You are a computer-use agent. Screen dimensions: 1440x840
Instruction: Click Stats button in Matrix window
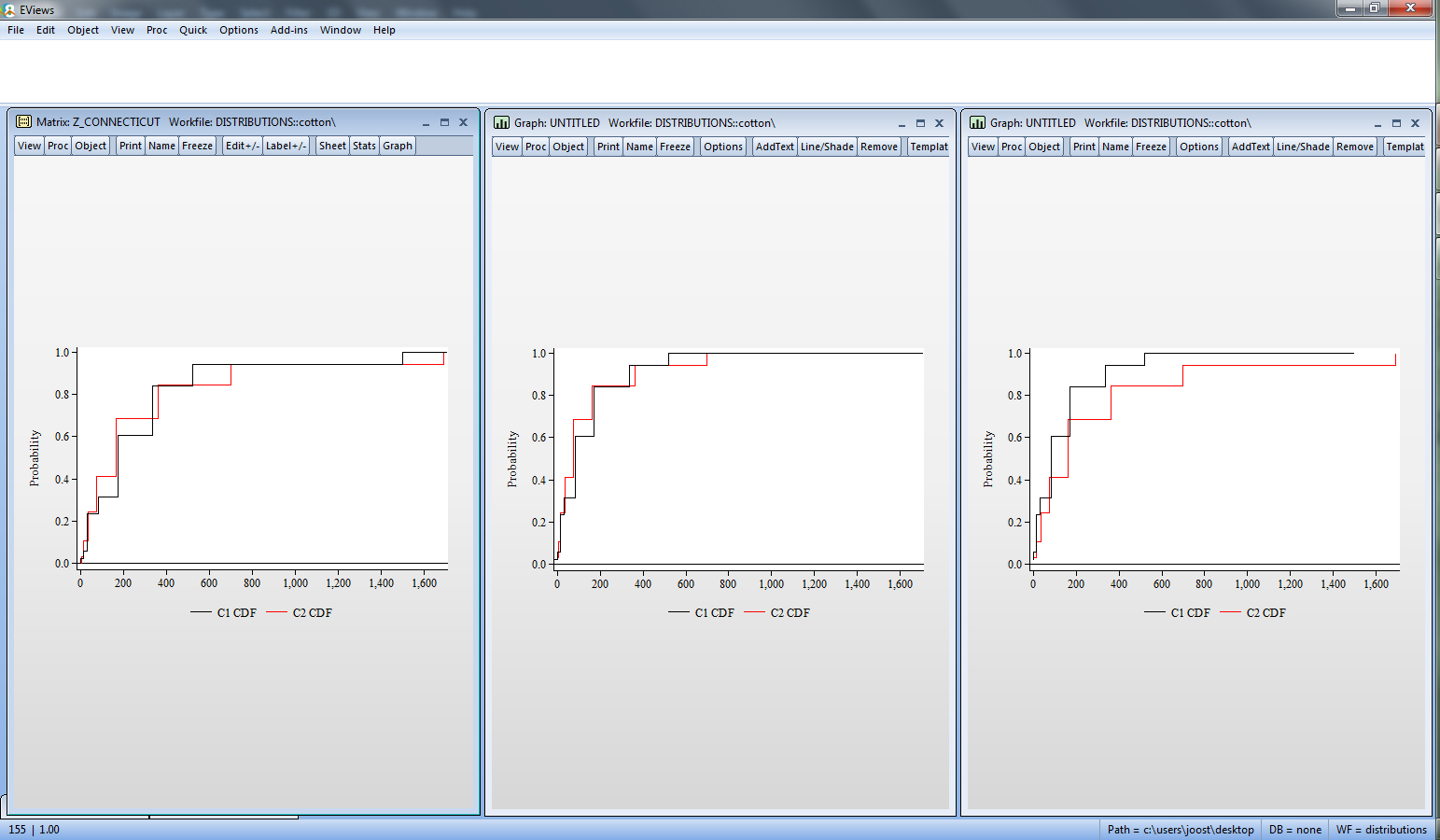pyautogui.click(x=365, y=146)
